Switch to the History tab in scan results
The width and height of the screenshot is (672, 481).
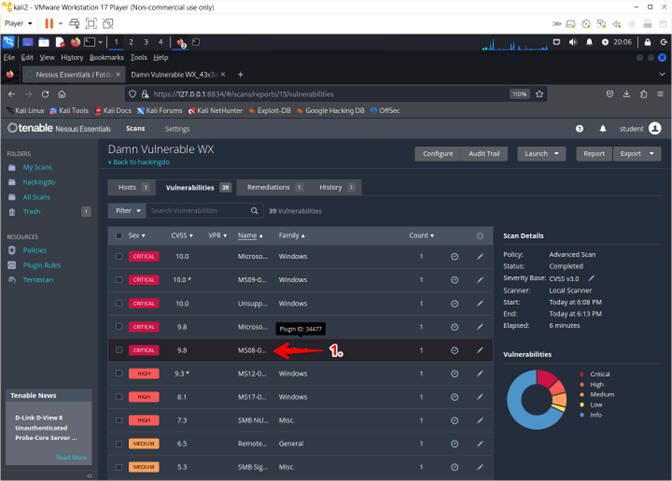click(x=336, y=187)
